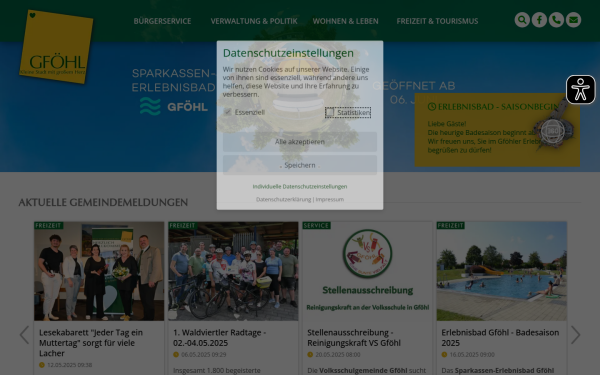Viewport: 600px width, 375px height.
Task: Click the date 06.05.2025 09:29
Action: pyautogui.click(x=204, y=355)
